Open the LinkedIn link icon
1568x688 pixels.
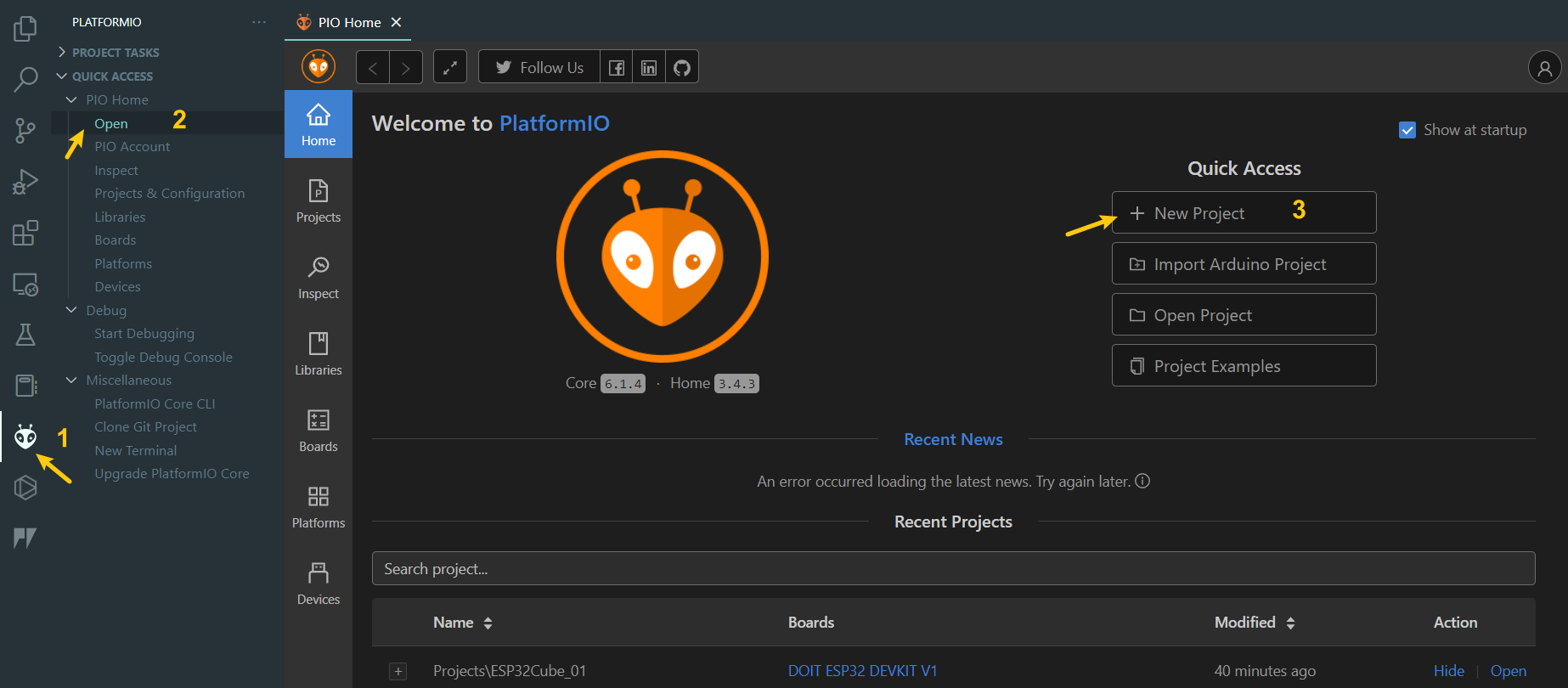click(649, 67)
